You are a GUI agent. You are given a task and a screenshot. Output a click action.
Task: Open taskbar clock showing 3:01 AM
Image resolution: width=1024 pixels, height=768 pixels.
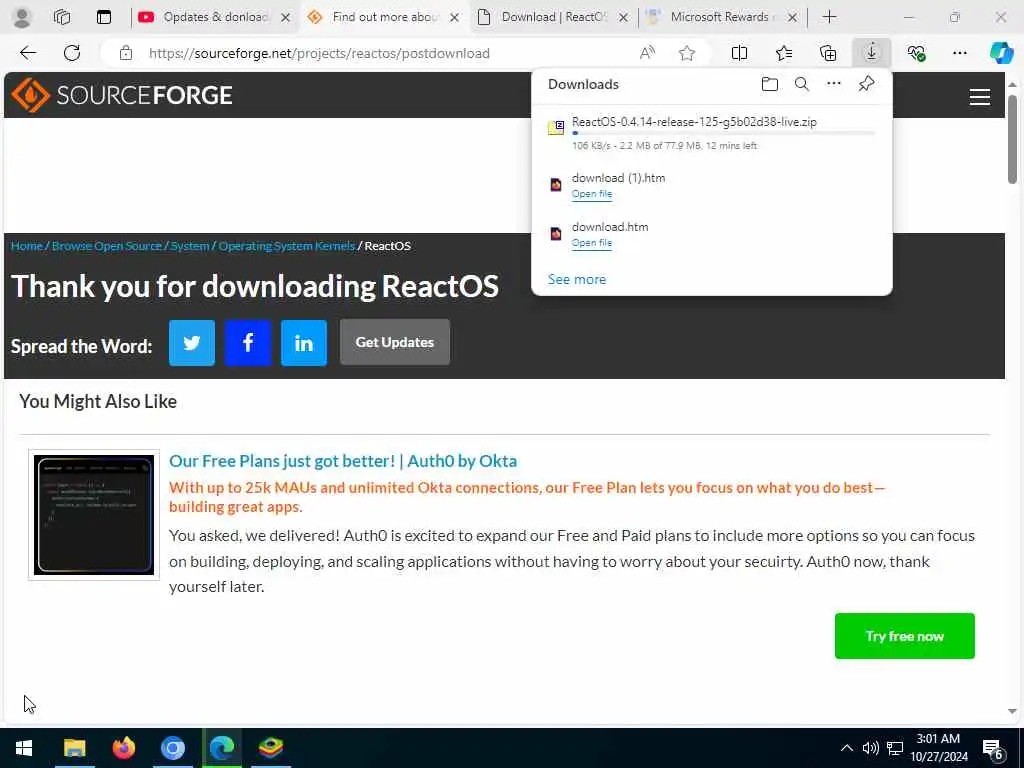coord(938,748)
